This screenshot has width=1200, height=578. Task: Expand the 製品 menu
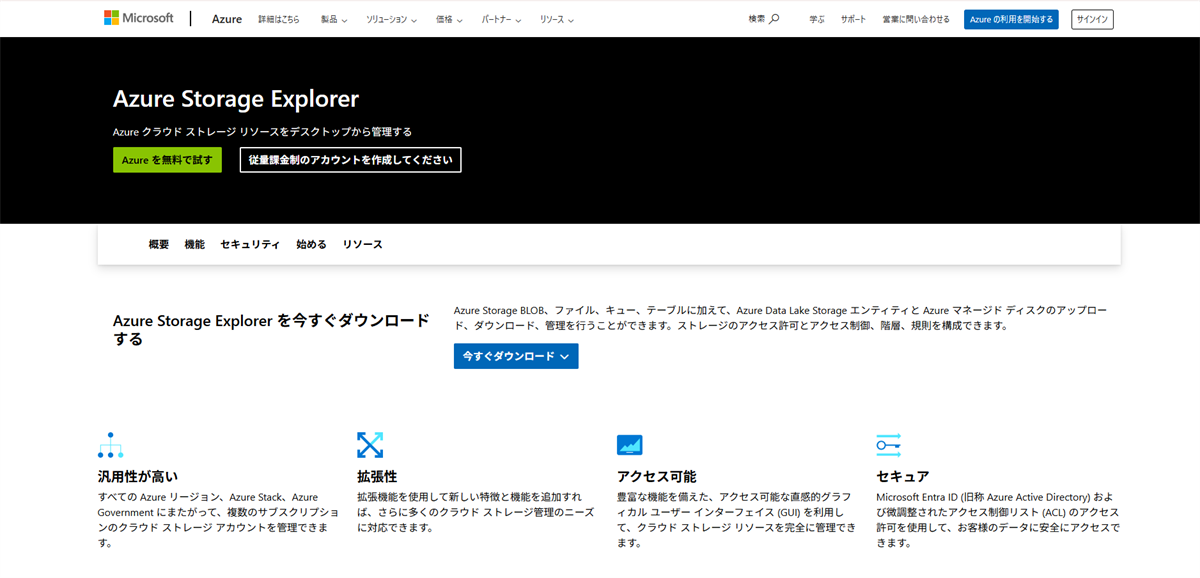click(x=334, y=19)
